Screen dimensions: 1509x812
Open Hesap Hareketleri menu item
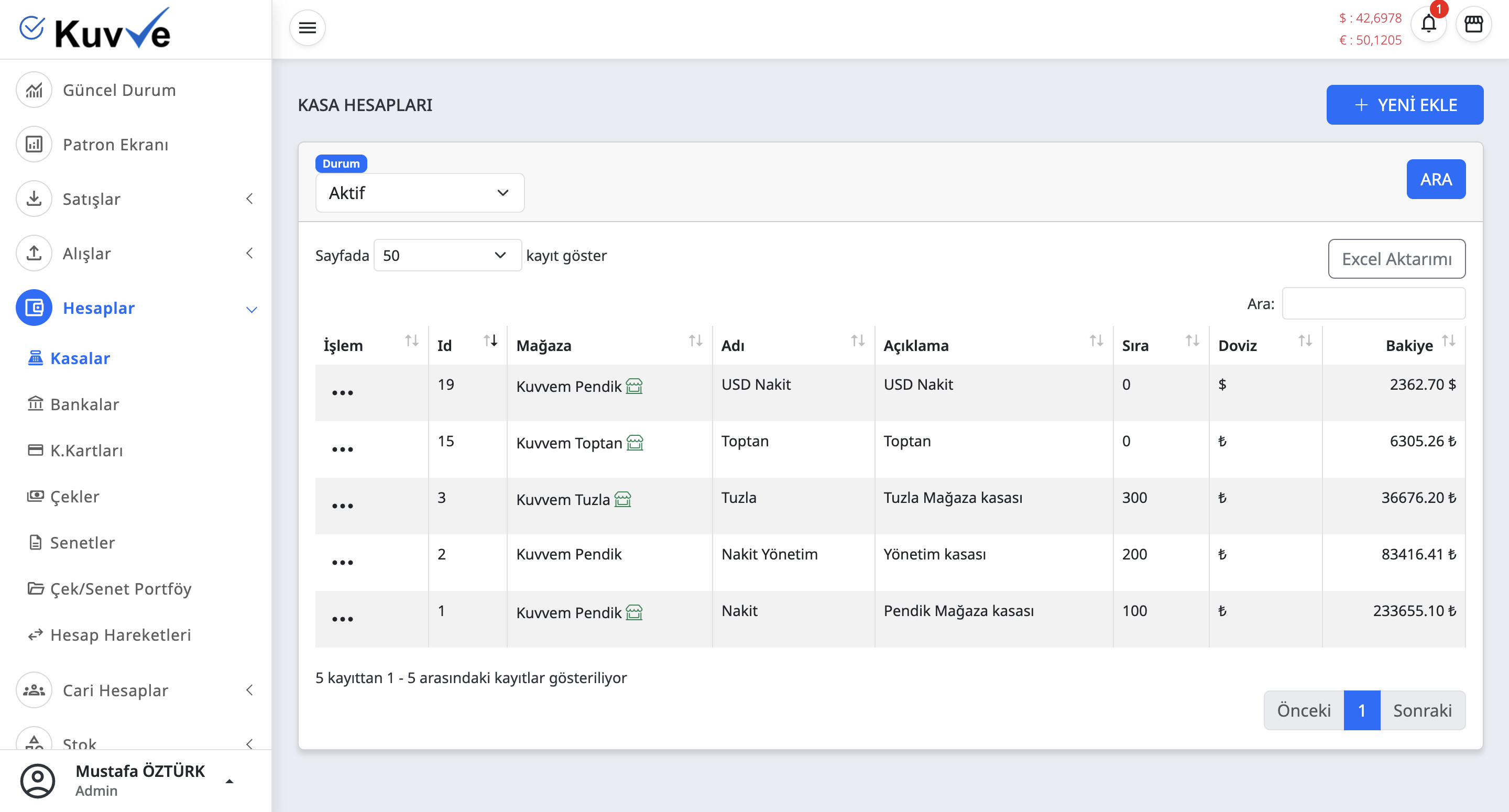[x=120, y=635]
